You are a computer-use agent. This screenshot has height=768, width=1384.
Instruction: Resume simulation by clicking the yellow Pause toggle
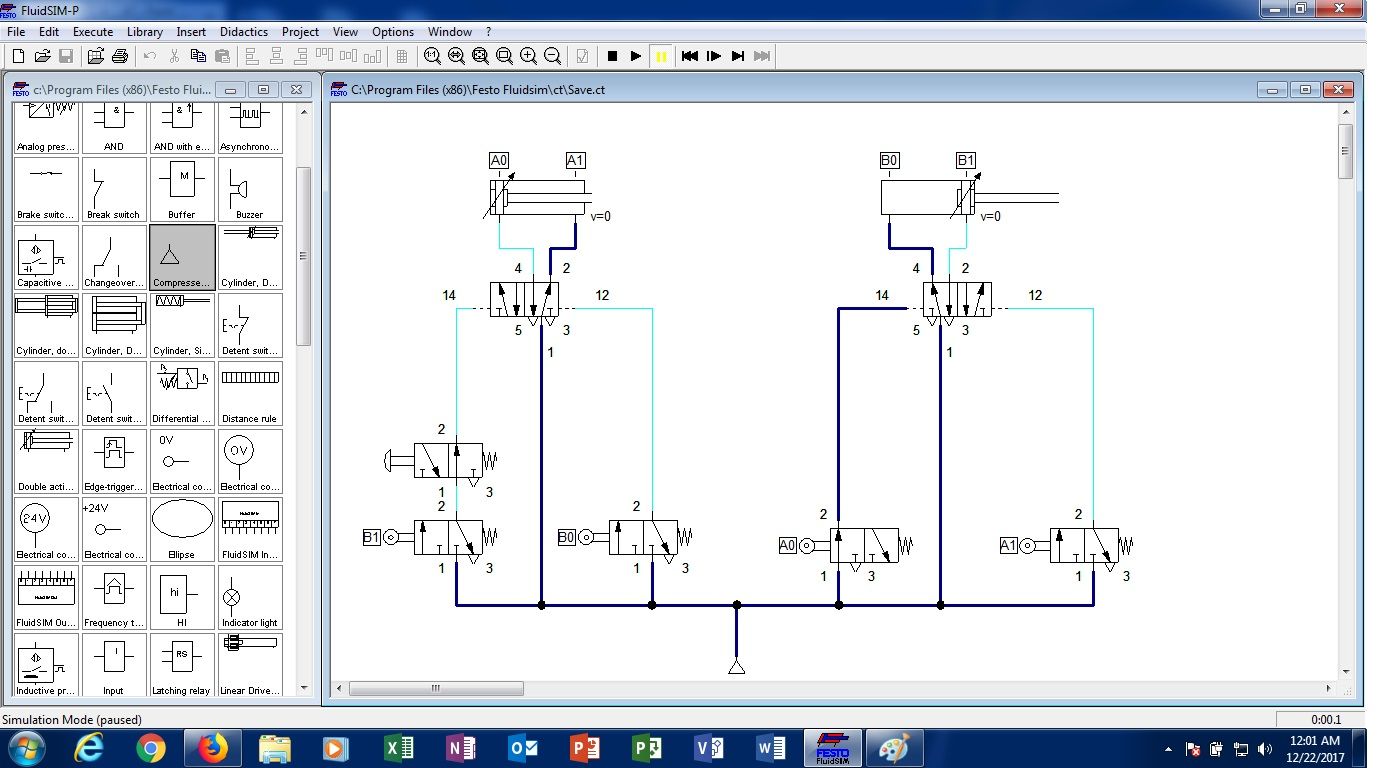tap(662, 56)
